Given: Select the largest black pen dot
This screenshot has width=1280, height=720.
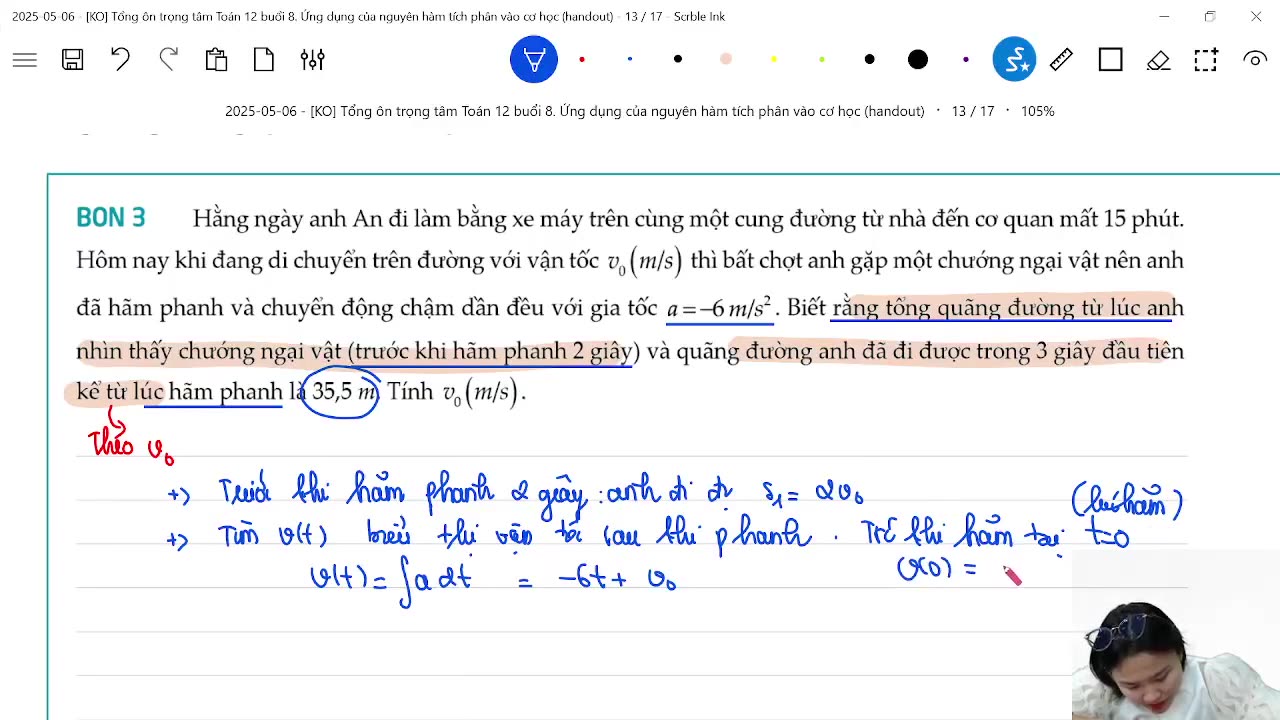Looking at the screenshot, I should point(918,60).
